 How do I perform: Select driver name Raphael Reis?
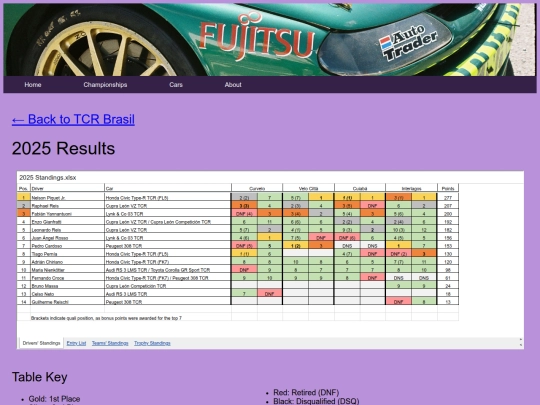click(45, 206)
